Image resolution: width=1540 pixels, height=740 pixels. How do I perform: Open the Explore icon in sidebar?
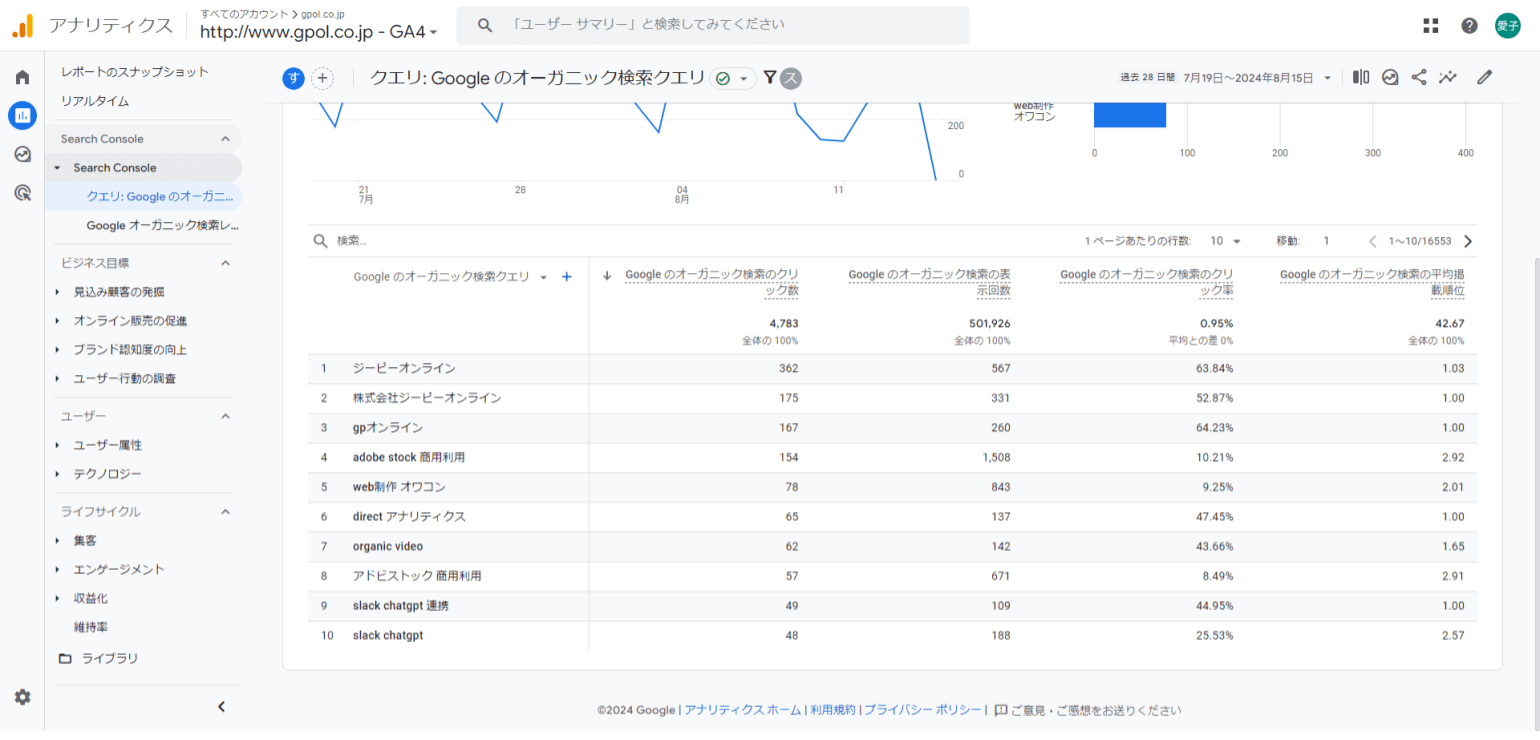tap(22, 154)
